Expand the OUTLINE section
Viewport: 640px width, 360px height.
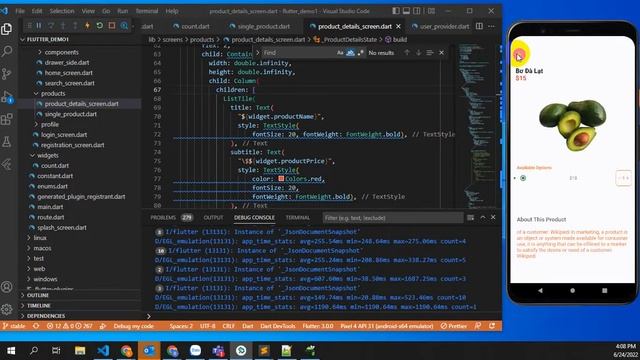coord(38,295)
